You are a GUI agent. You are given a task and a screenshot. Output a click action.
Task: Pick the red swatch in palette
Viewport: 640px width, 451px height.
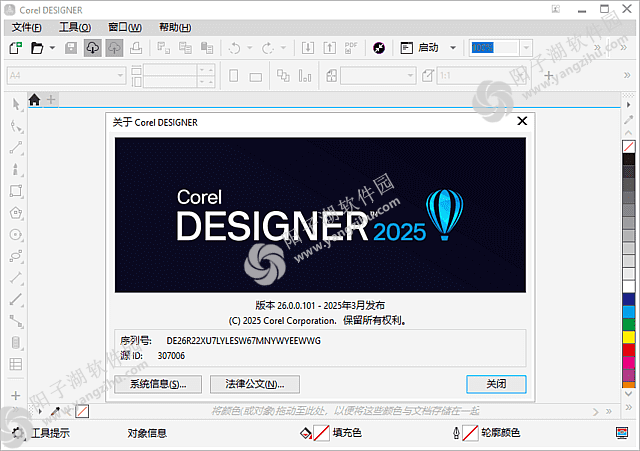(x=629, y=350)
